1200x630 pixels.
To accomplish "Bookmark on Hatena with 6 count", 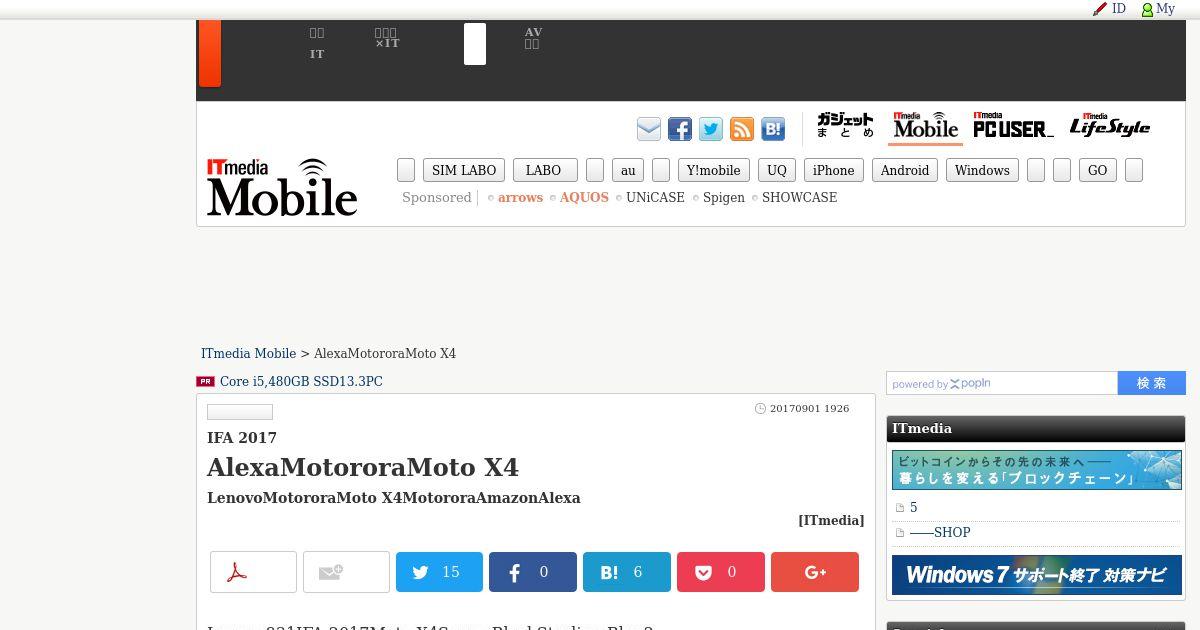I will pos(626,572).
